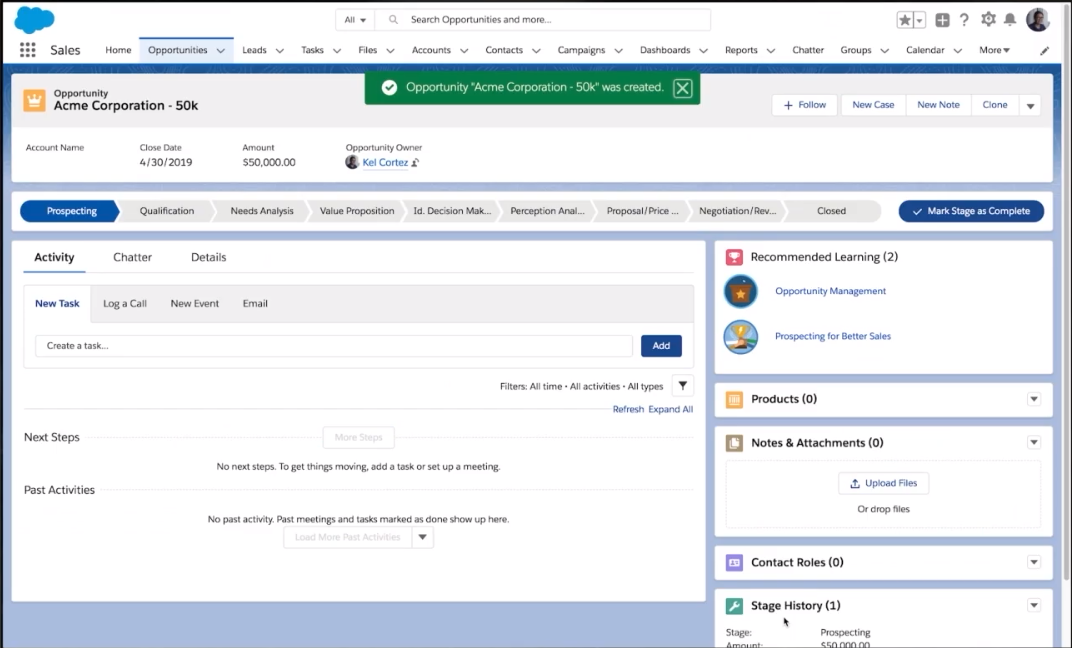This screenshot has width=1072, height=648.
Task: Click the New Note button
Action: (x=939, y=105)
